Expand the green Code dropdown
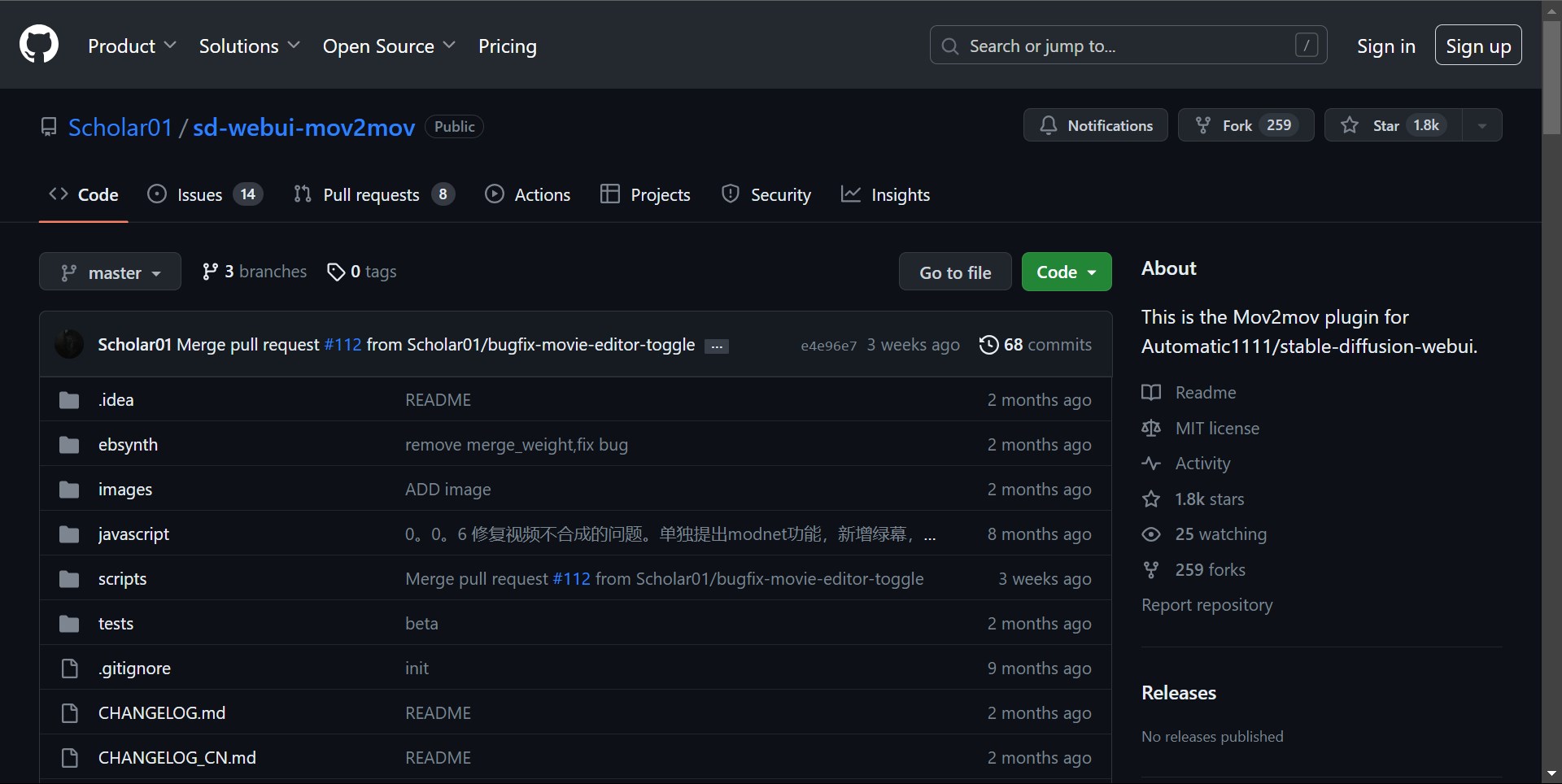Image resolution: width=1562 pixels, height=784 pixels. (x=1066, y=272)
